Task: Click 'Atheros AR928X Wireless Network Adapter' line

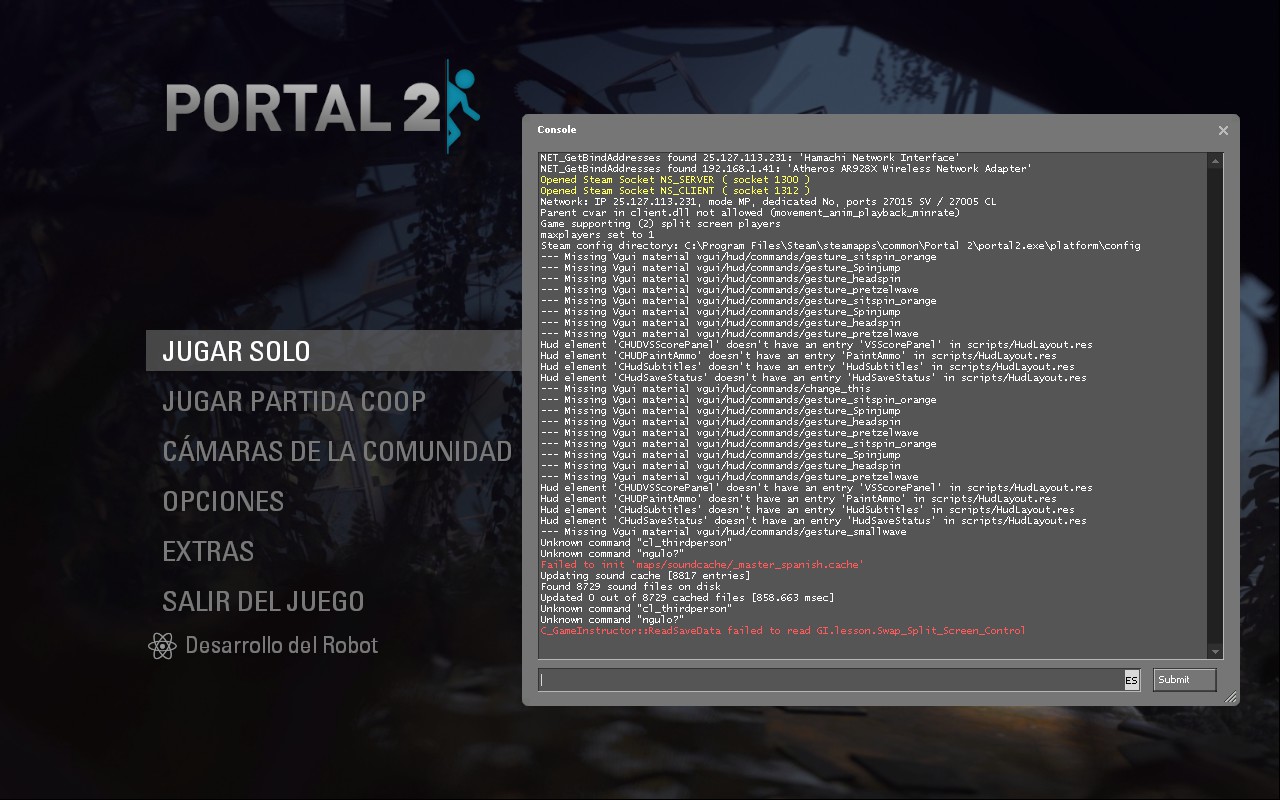Action: point(786,169)
